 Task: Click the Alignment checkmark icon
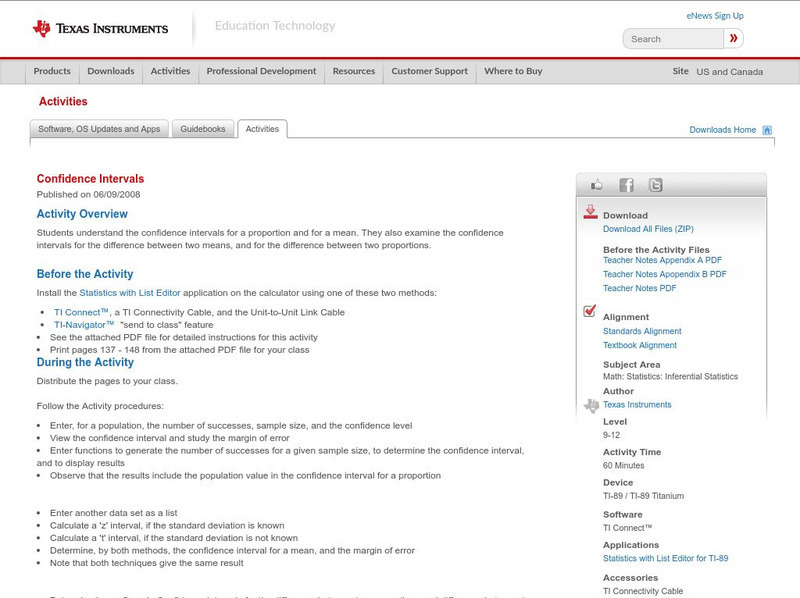[x=589, y=311]
